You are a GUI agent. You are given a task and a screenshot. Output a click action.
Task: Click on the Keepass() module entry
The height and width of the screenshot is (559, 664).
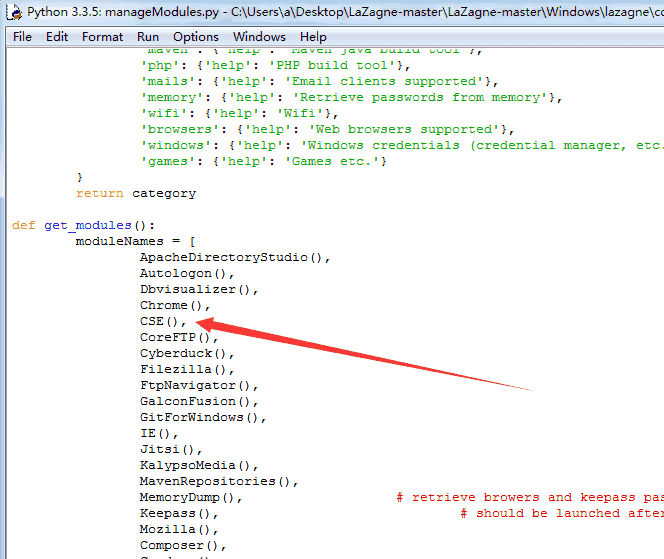pyautogui.click(x=179, y=513)
